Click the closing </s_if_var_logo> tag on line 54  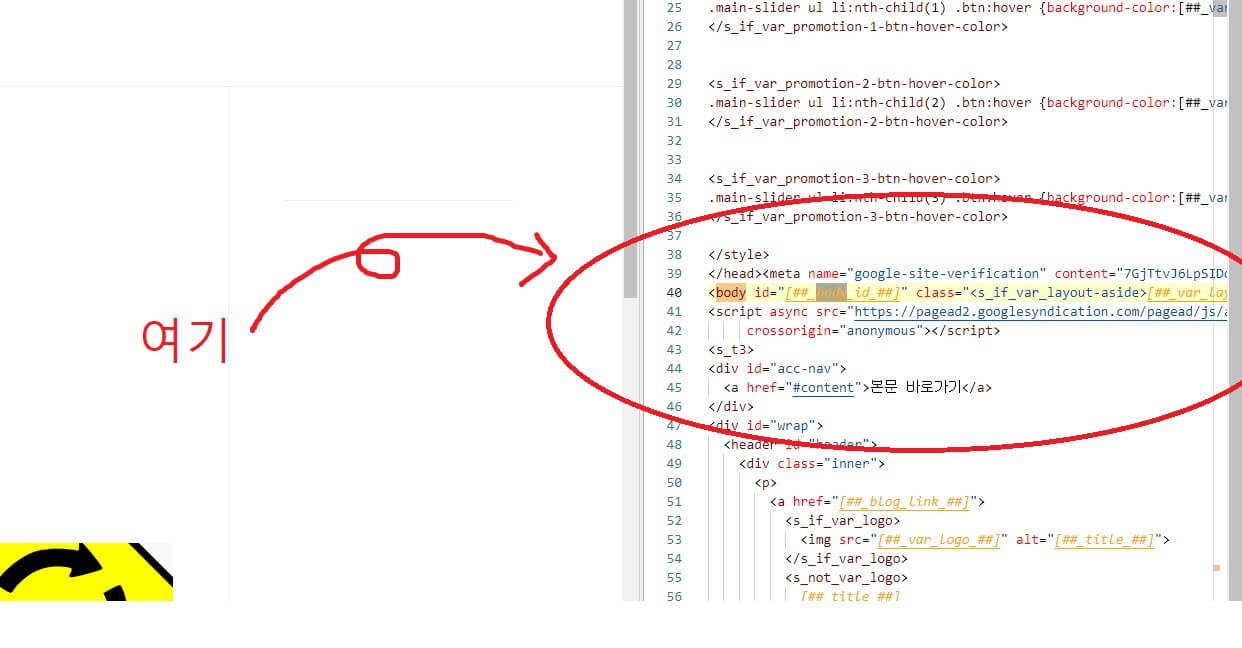click(x=846, y=559)
